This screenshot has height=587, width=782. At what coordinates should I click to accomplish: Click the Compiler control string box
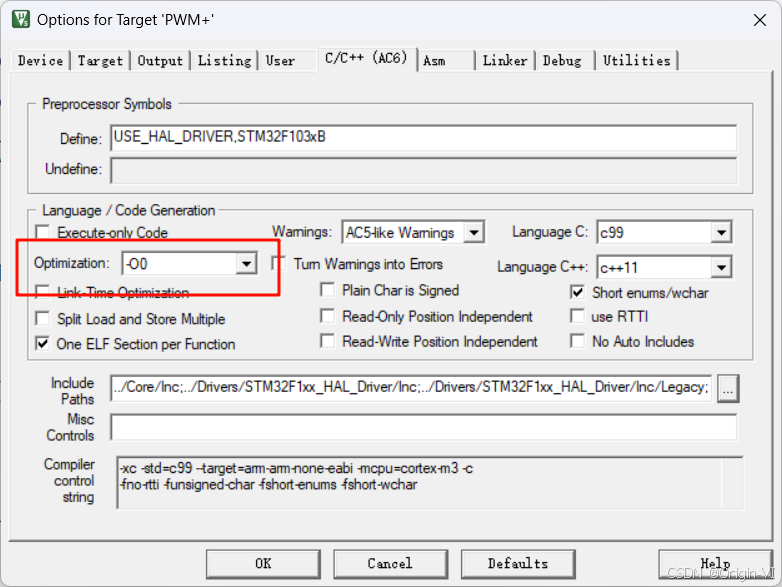(x=429, y=482)
